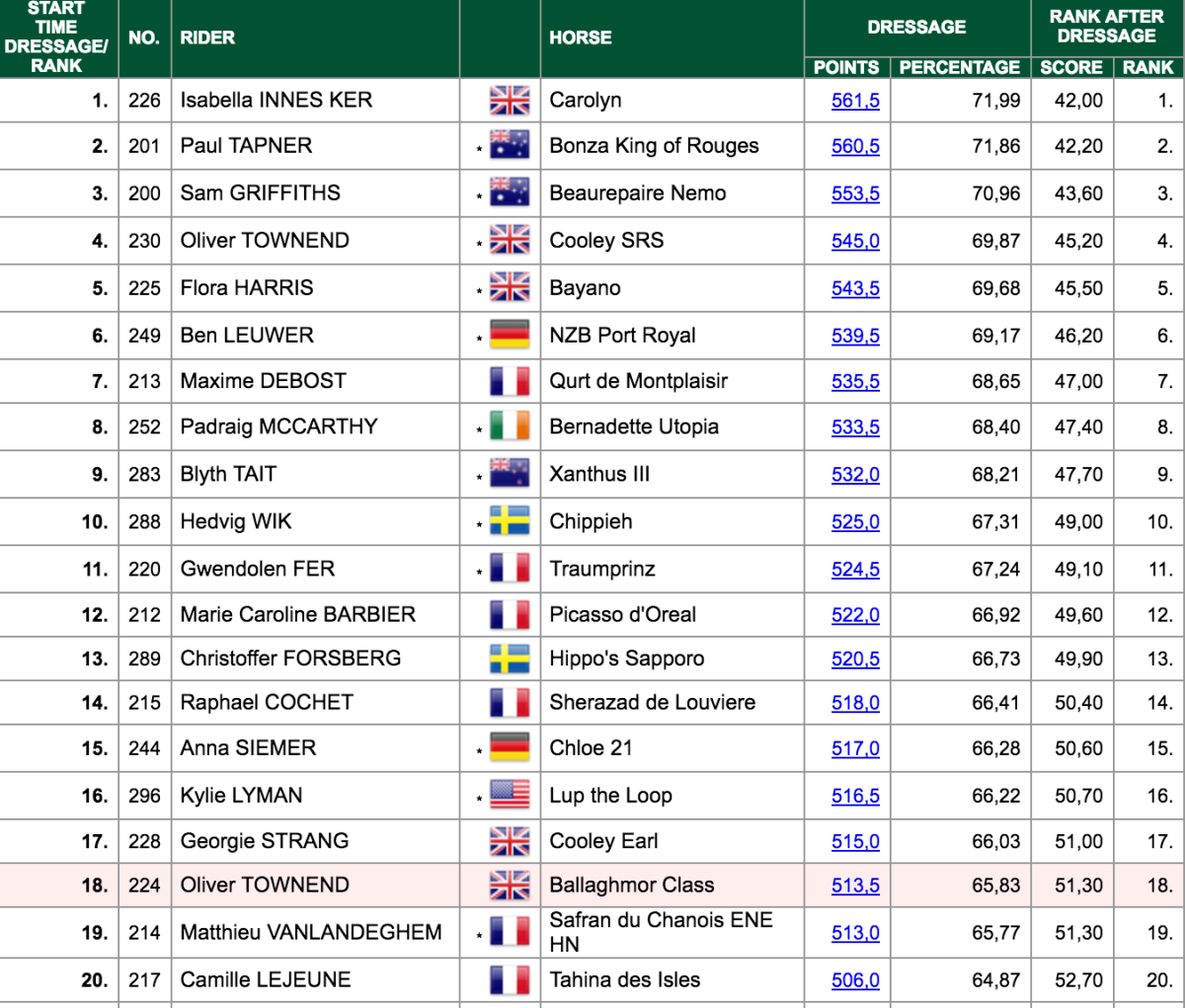Follow the 516,5 points link
This screenshot has height=1008, width=1185.
(x=855, y=796)
